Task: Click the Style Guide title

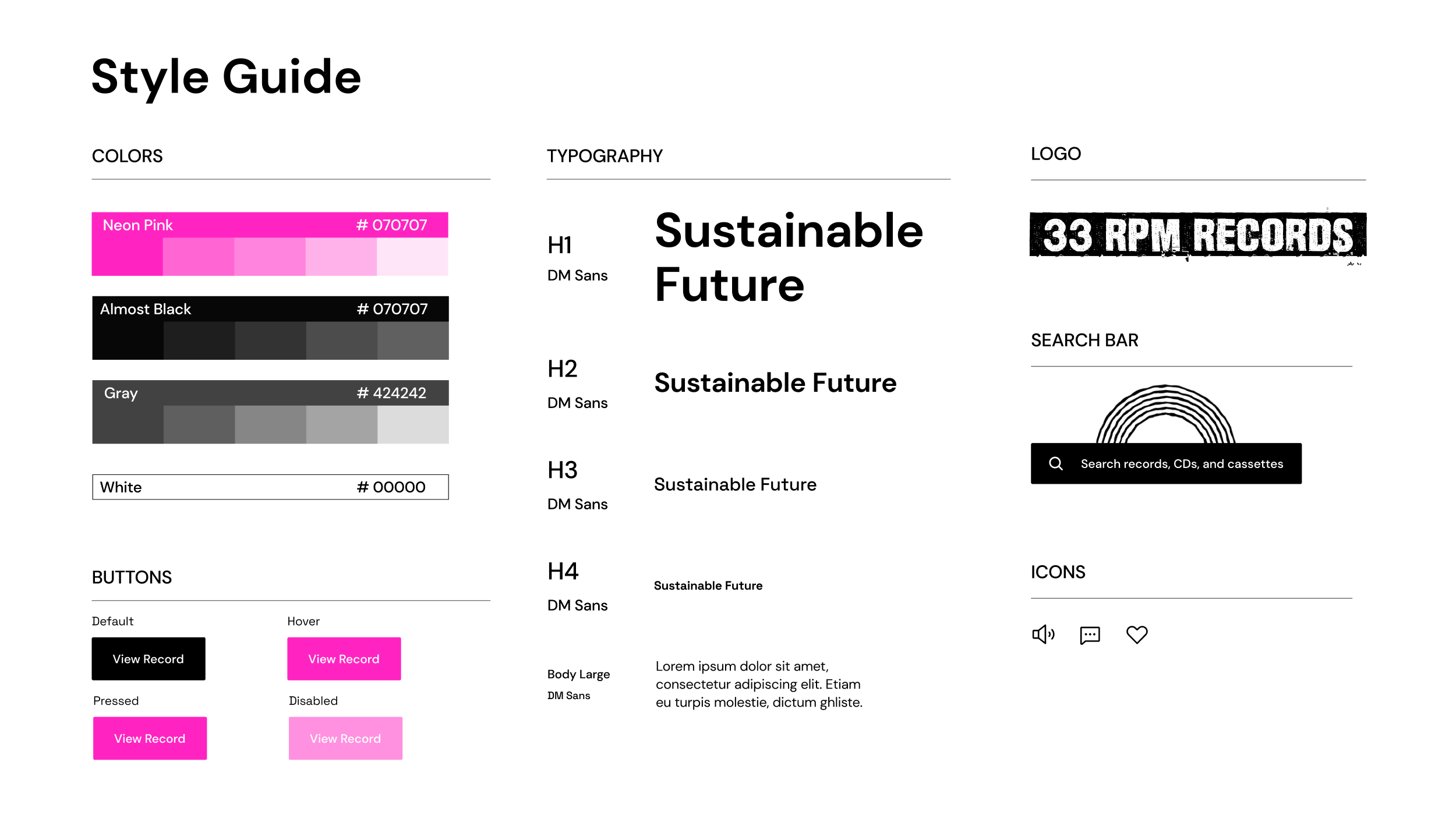Action: (x=227, y=77)
